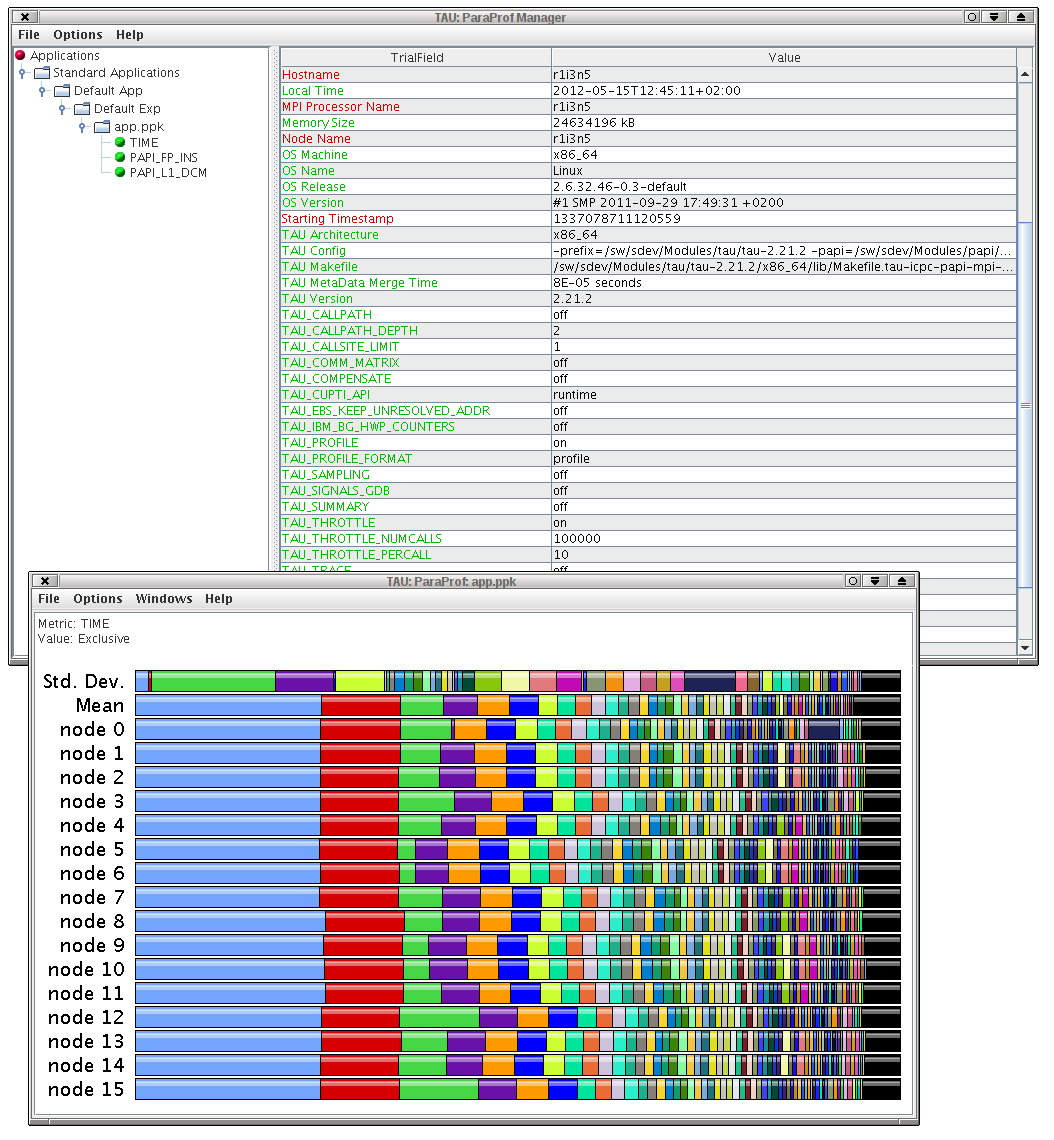Open File menu in the app.ppk window
Viewport: 1054px width, 1140px height.
(x=49, y=599)
